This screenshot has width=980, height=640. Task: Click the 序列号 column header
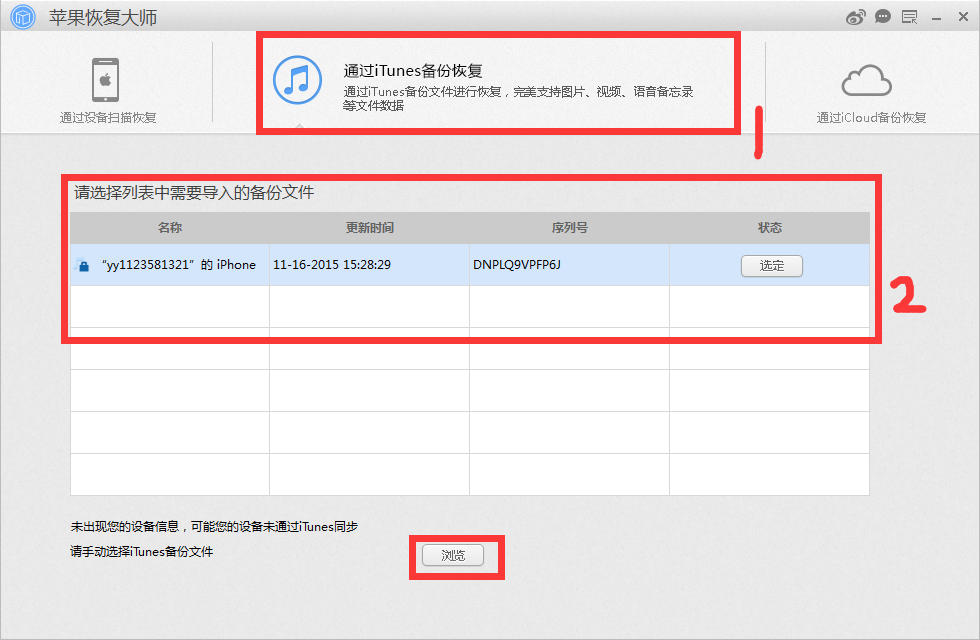(569, 228)
